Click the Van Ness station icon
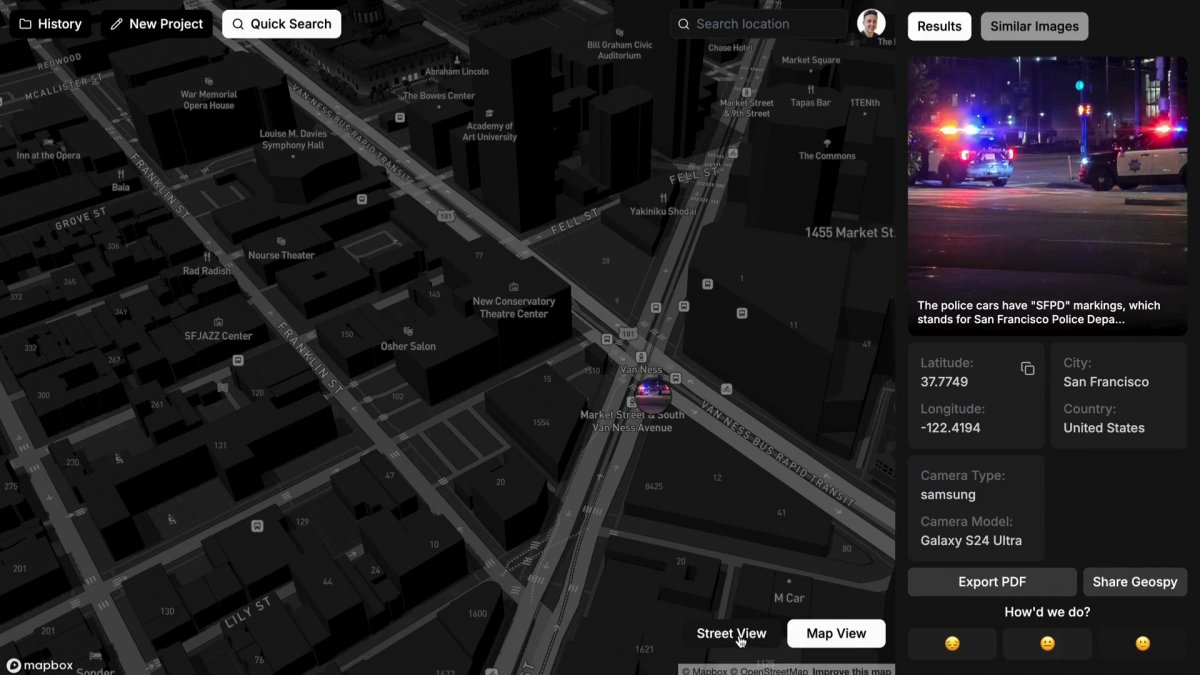The height and width of the screenshot is (675, 1200). (641, 356)
